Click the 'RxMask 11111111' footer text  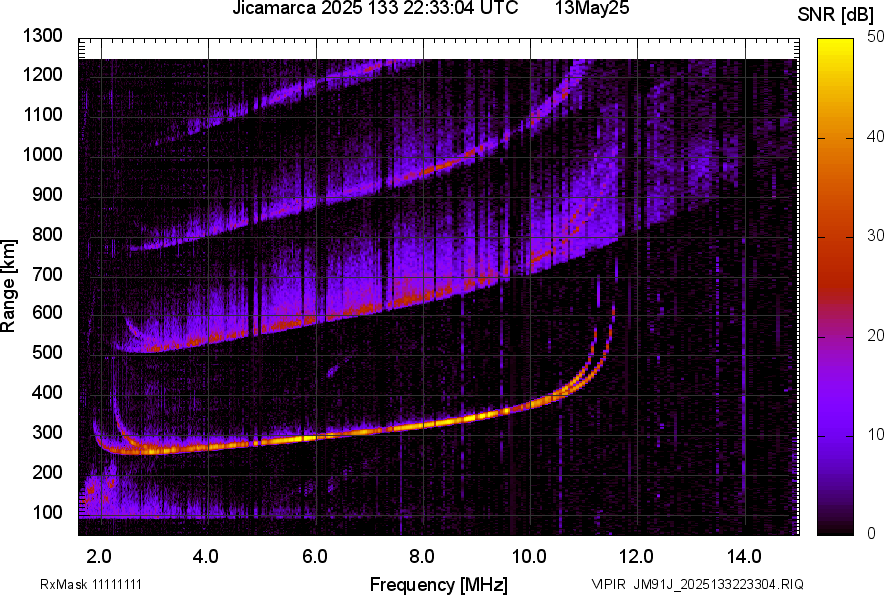pos(91,584)
